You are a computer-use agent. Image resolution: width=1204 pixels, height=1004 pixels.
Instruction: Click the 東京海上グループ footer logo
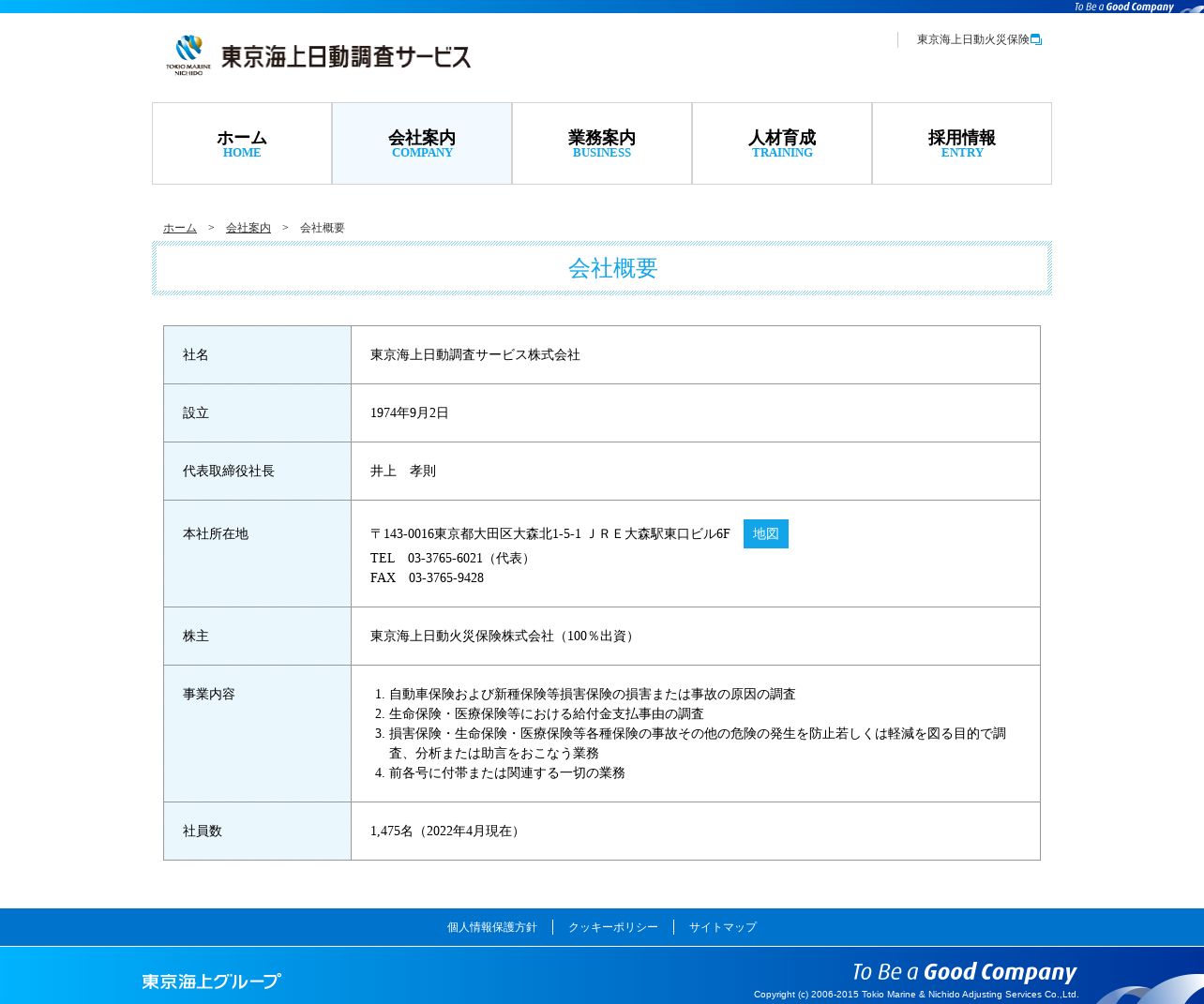click(x=211, y=982)
